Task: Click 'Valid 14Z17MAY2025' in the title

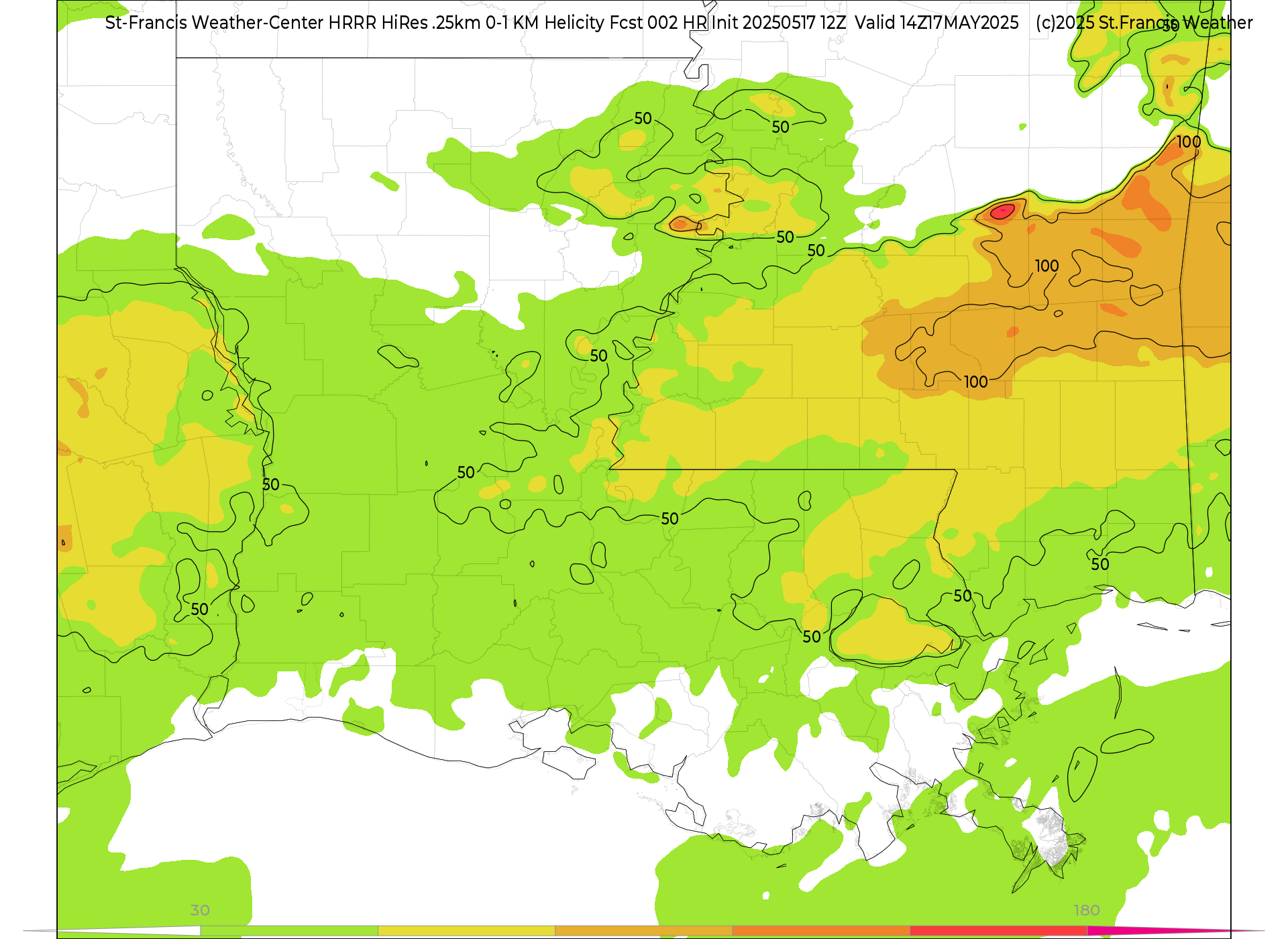Action: pos(936,23)
